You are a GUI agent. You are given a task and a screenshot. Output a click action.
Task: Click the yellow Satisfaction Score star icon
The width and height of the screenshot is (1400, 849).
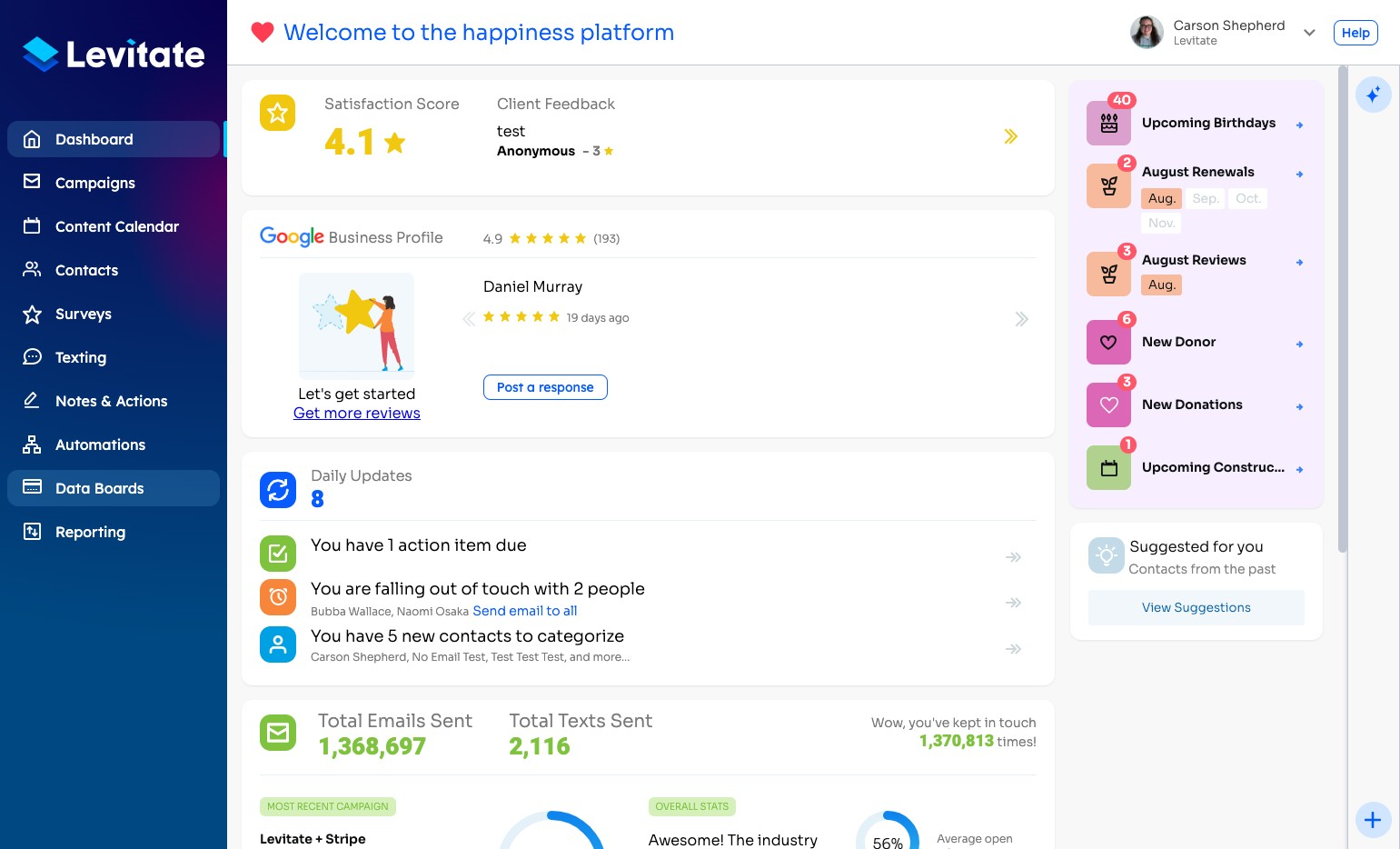278,113
